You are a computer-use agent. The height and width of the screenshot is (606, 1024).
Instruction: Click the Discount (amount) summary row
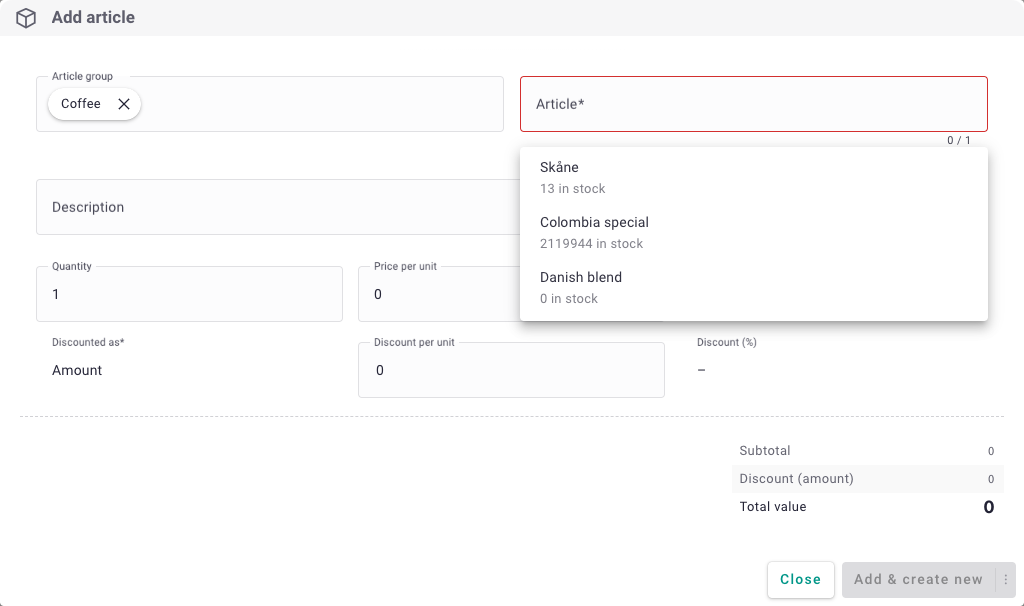click(866, 479)
